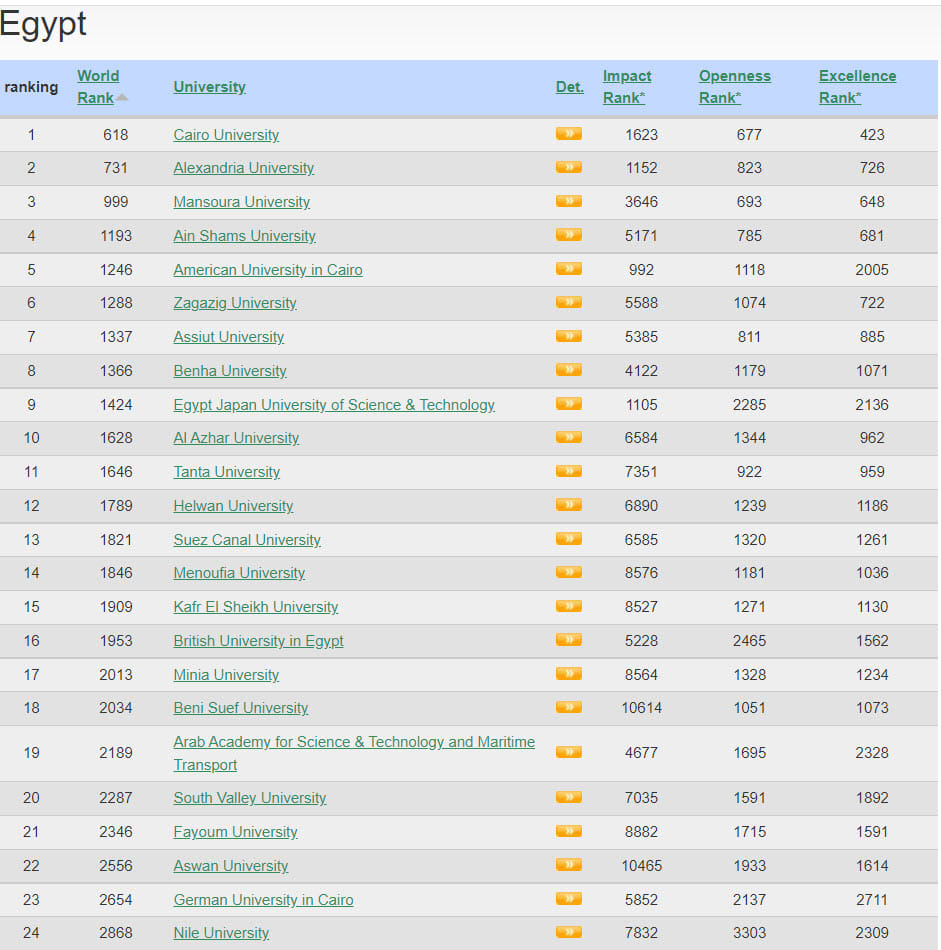The height and width of the screenshot is (950, 941).
Task: Sort the table by Openness Rank
Action: point(735,87)
